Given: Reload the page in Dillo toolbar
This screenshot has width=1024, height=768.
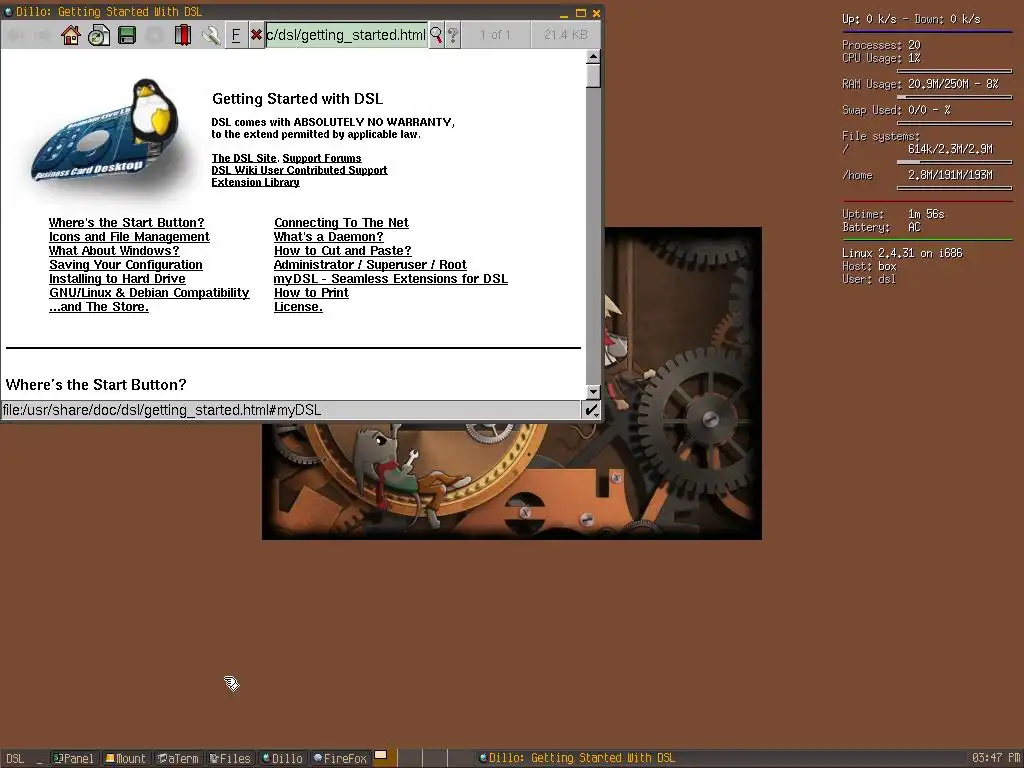Looking at the screenshot, I should (99, 35).
